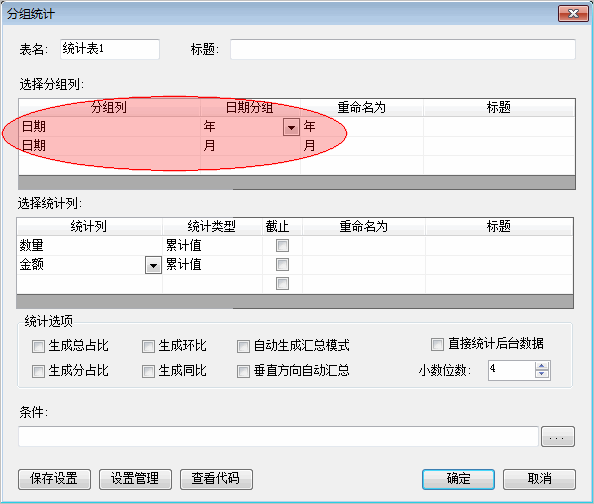Open the 年 date grouping dropdown arrow
Screen dimensions: 594x504
[291, 127]
